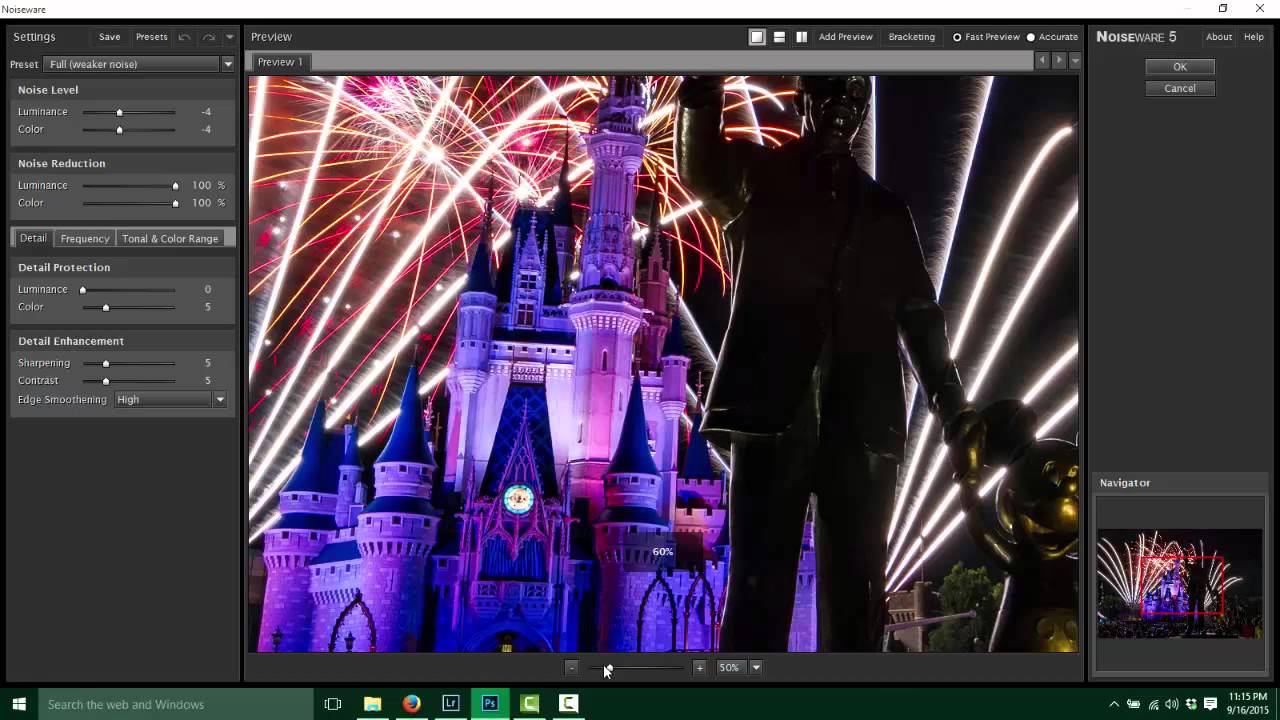Zoom out with the minus button
This screenshot has height=720, width=1280.
click(x=571, y=667)
